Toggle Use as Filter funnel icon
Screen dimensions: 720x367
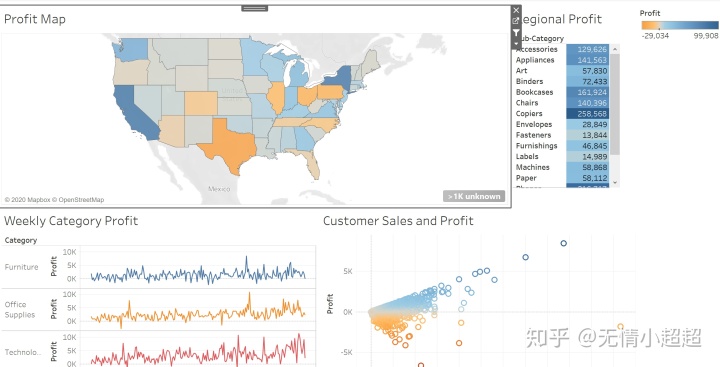pyautogui.click(x=516, y=33)
